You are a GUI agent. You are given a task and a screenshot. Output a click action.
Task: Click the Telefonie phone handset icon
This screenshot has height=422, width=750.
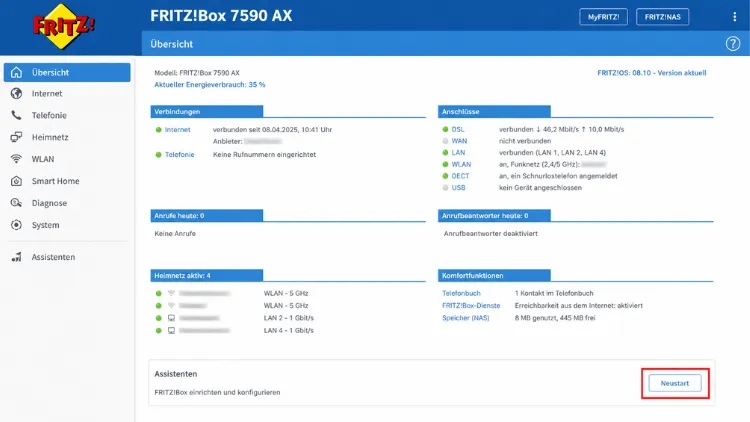click(x=16, y=115)
